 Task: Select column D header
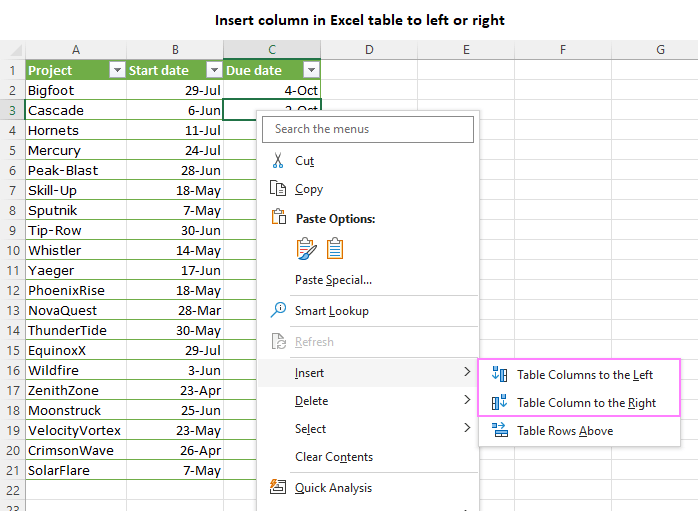[369, 49]
